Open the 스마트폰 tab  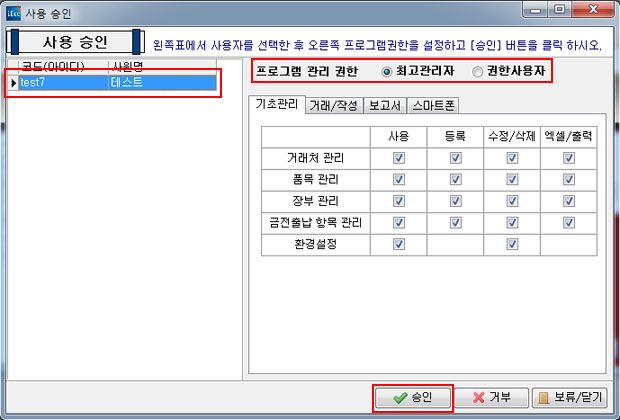(x=433, y=104)
